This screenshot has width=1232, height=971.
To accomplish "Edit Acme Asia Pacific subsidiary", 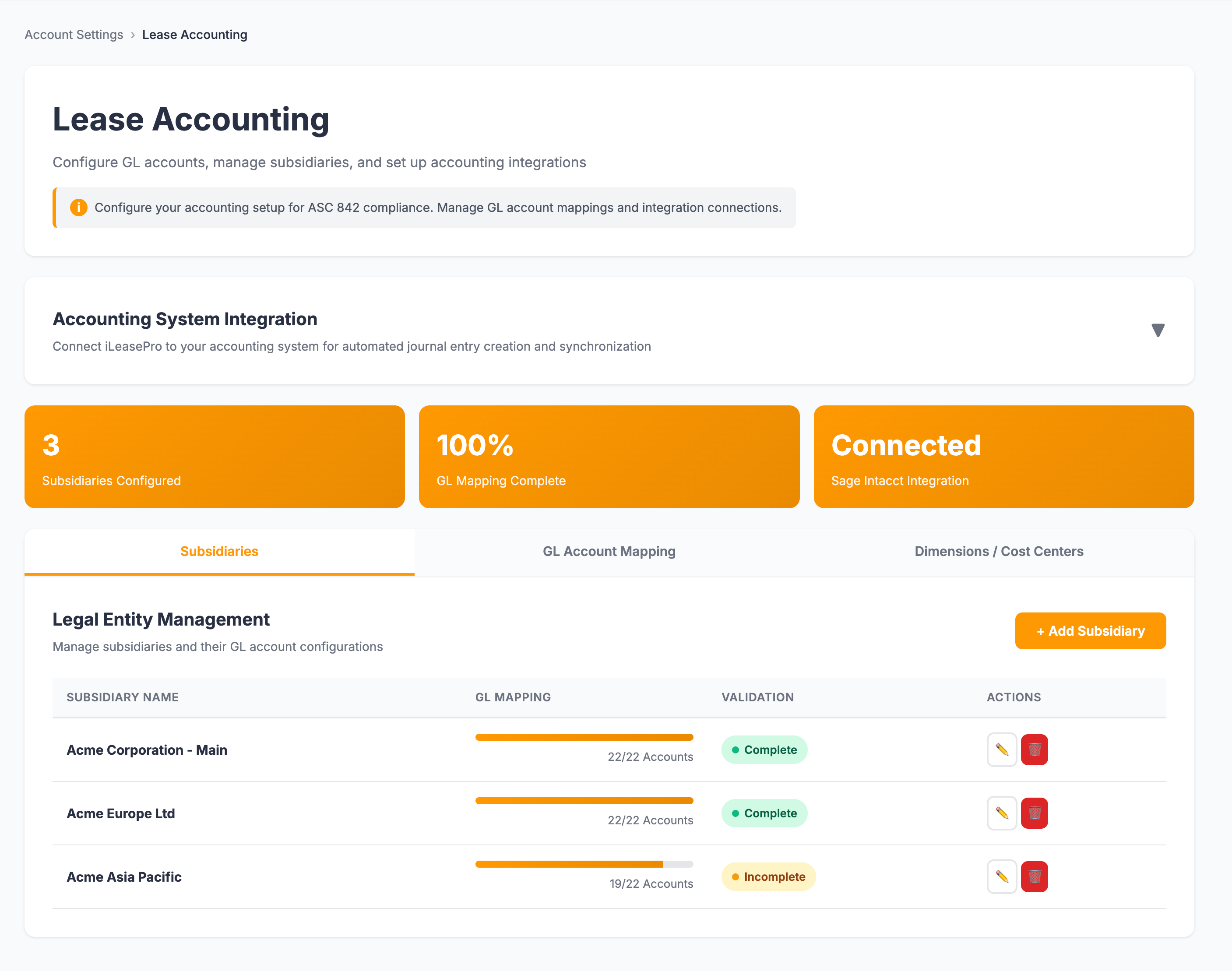I will click(x=1001, y=876).
